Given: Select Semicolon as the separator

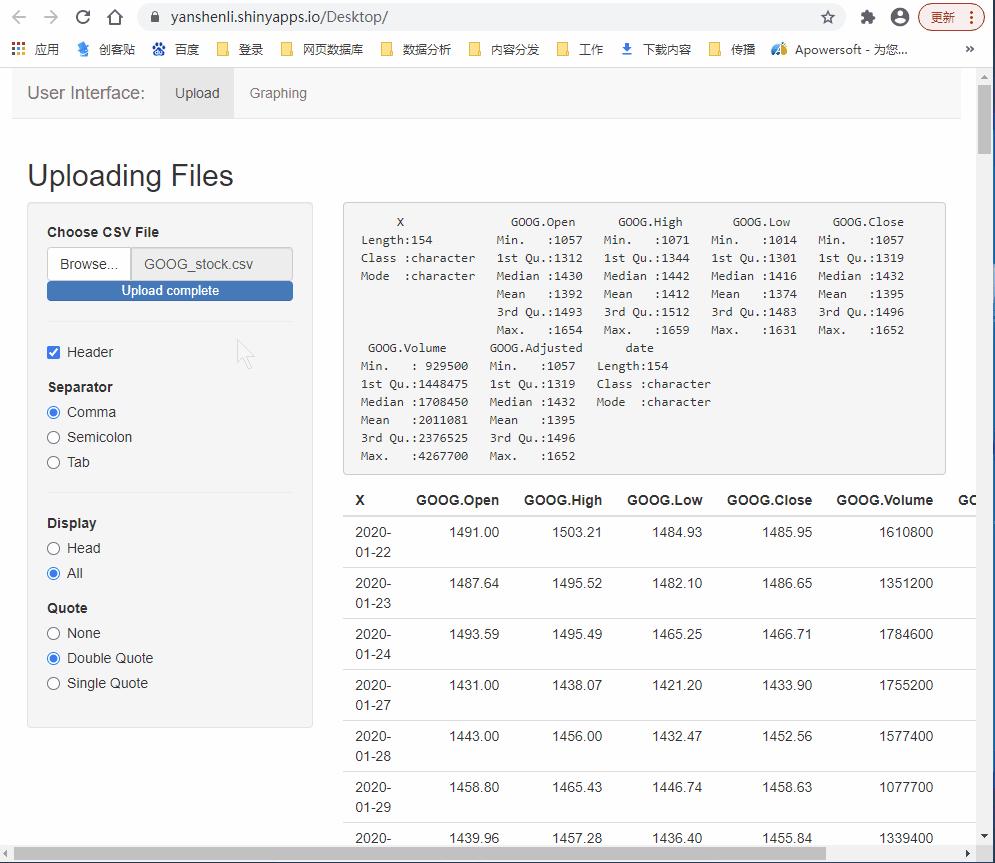Looking at the screenshot, I should pyautogui.click(x=53, y=437).
